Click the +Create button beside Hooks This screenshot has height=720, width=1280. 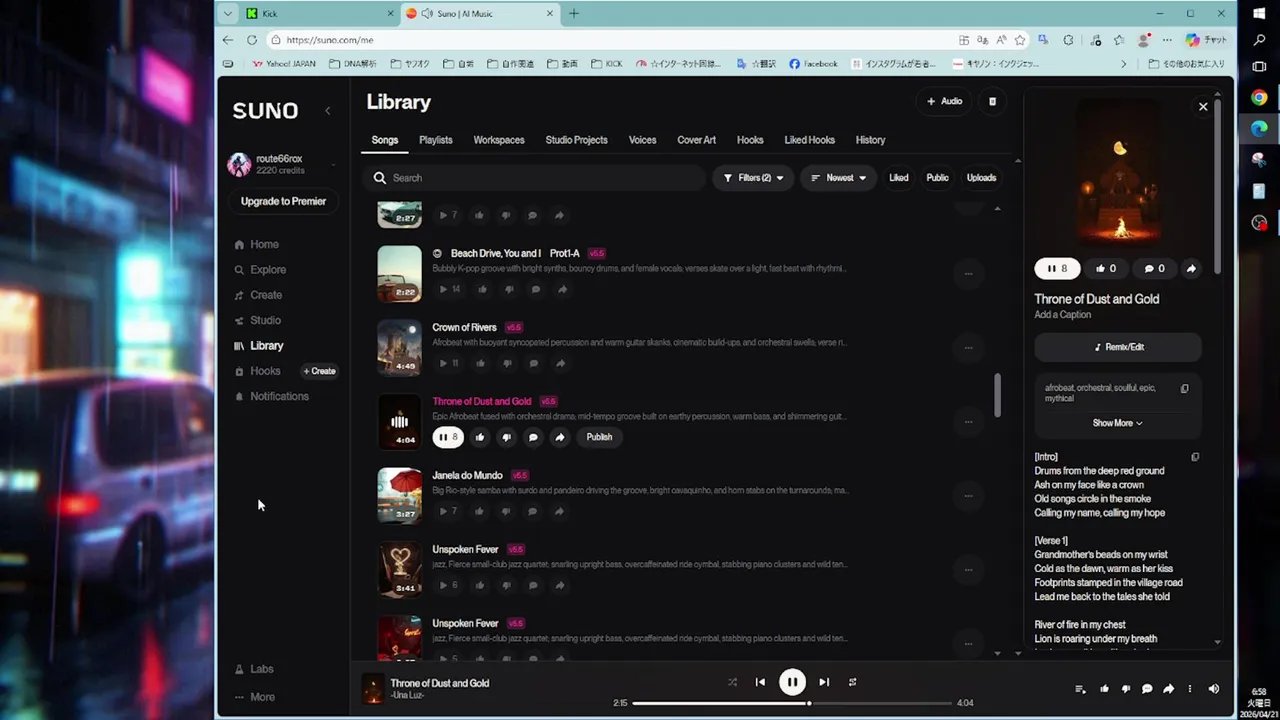point(320,371)
